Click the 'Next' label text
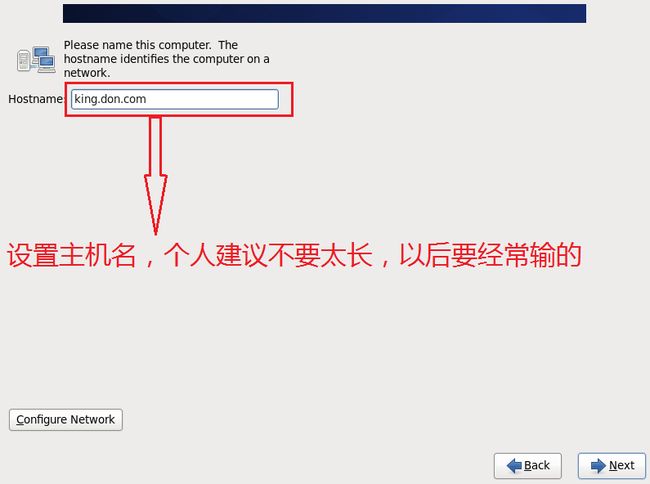 [x=621, y=465]
